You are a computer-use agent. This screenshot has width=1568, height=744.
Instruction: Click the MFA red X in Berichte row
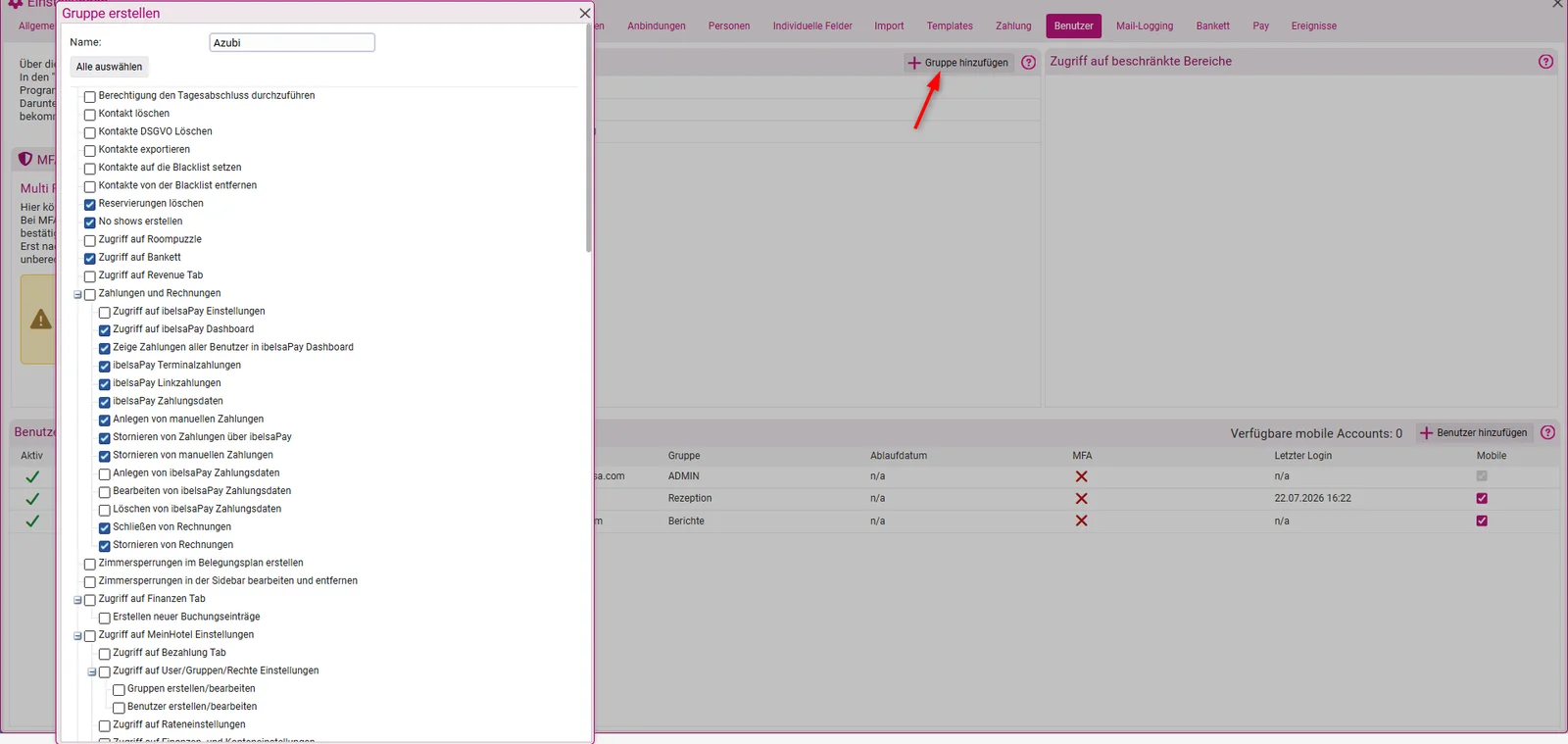coord(1081,521)
